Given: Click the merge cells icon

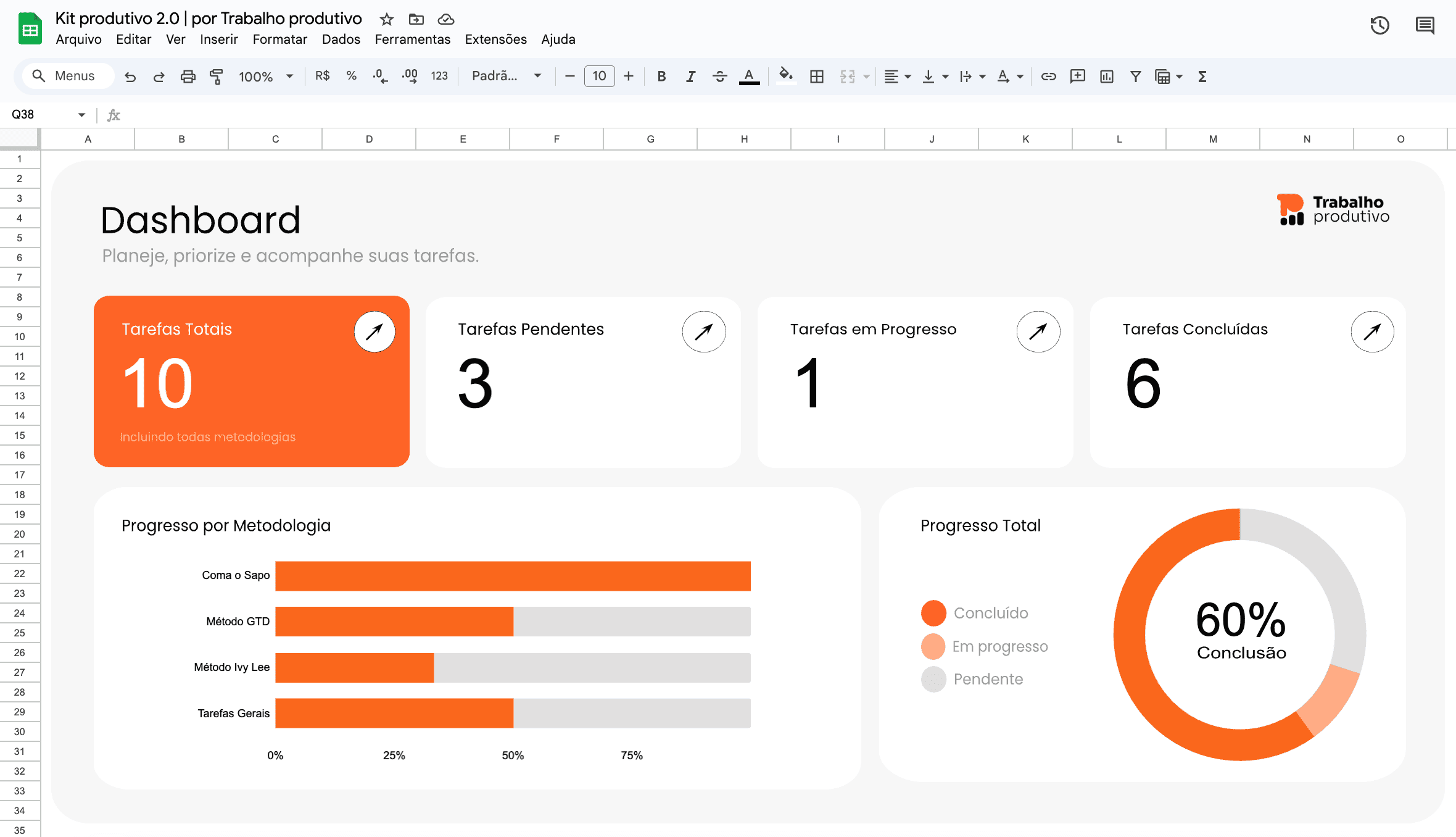Looking at the screenshot, I should (x=848, y=77).
